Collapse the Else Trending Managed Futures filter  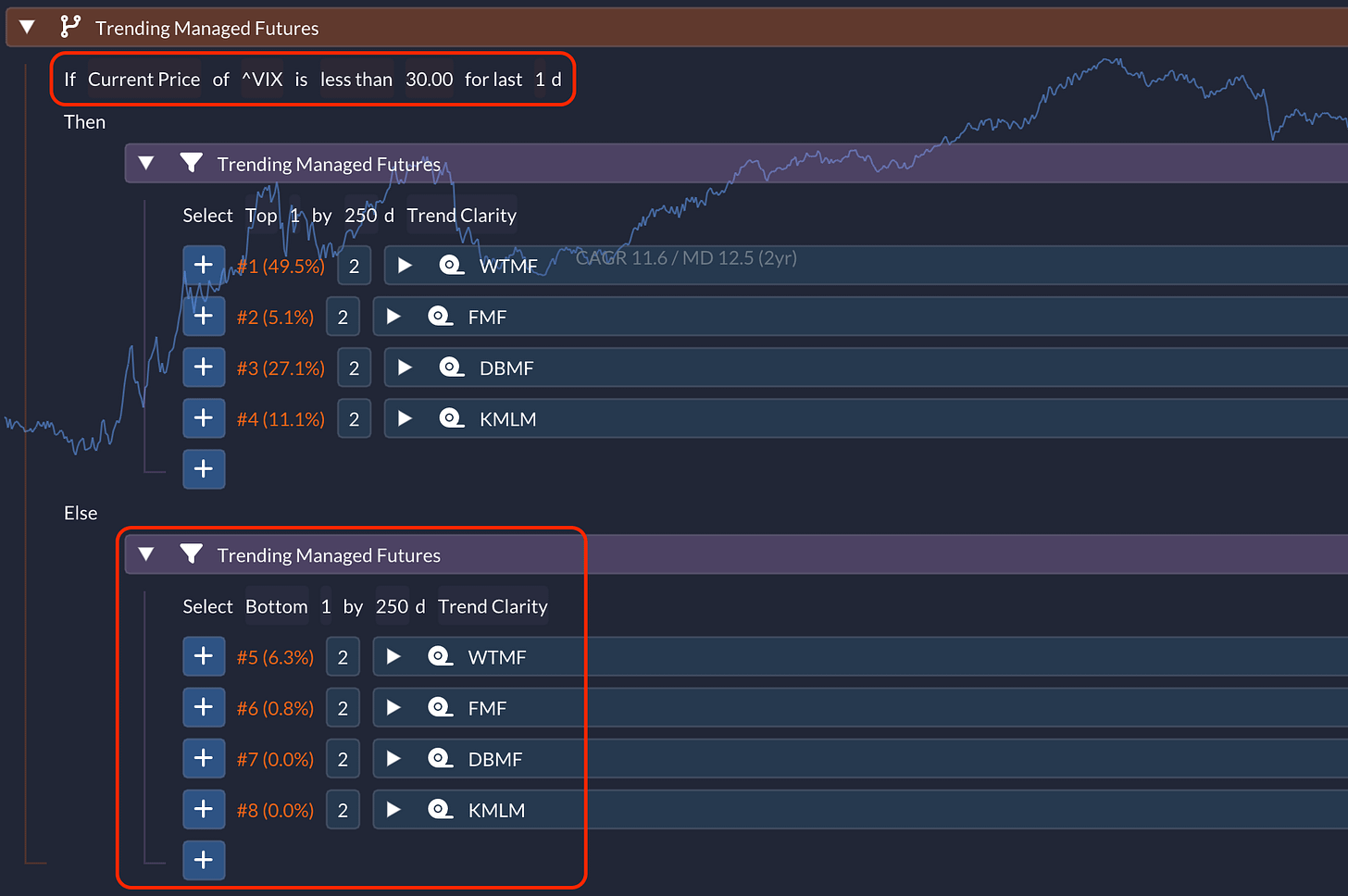tap(145, 554)
